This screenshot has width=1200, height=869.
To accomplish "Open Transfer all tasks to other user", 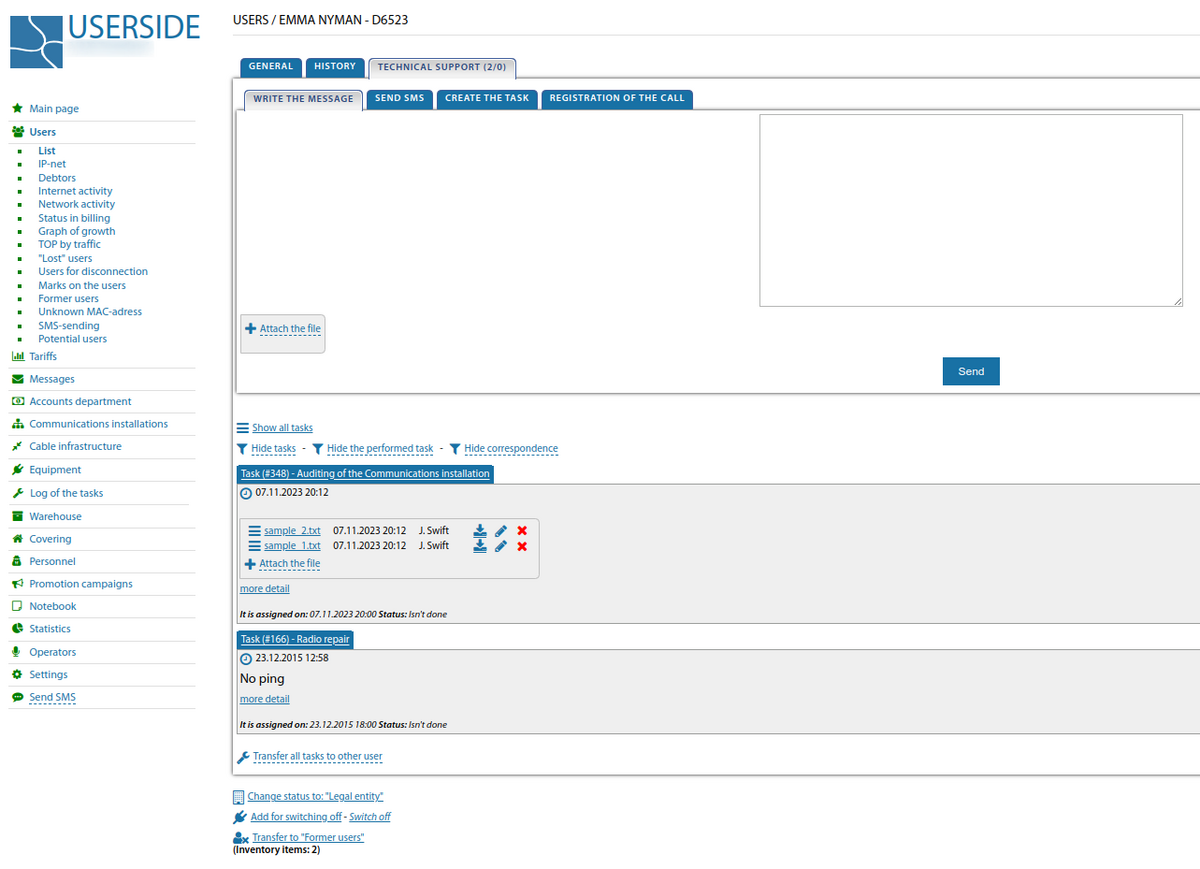I will click(317, 757).
